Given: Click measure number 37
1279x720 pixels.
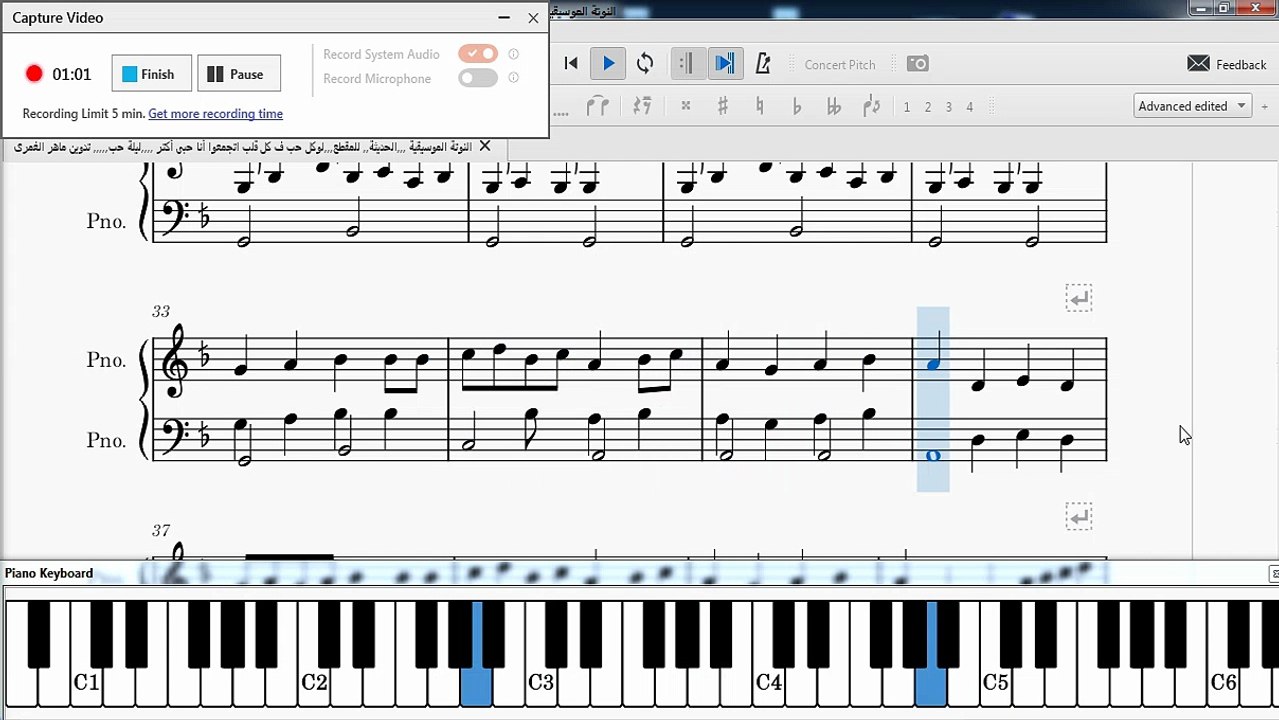Looking at the screenshot, I should click(161, 530).
